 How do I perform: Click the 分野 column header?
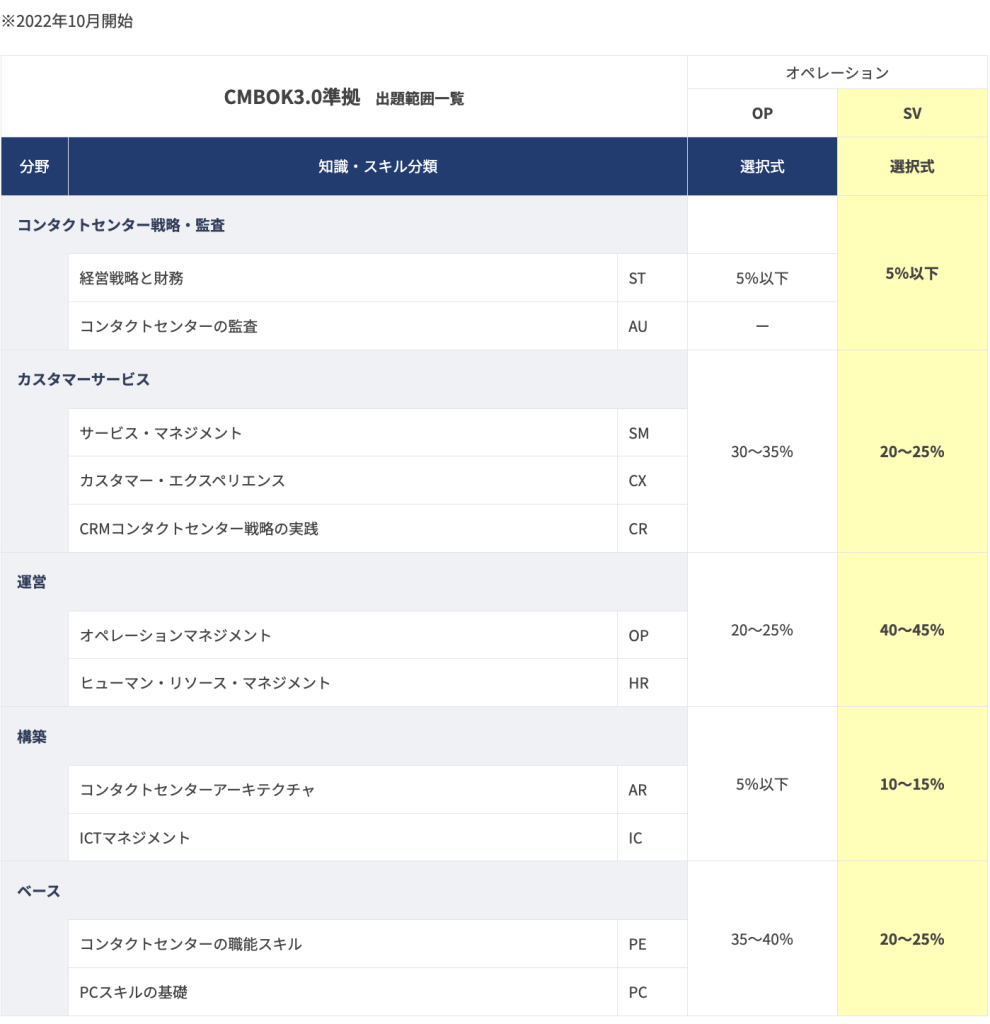coord(34,167)
